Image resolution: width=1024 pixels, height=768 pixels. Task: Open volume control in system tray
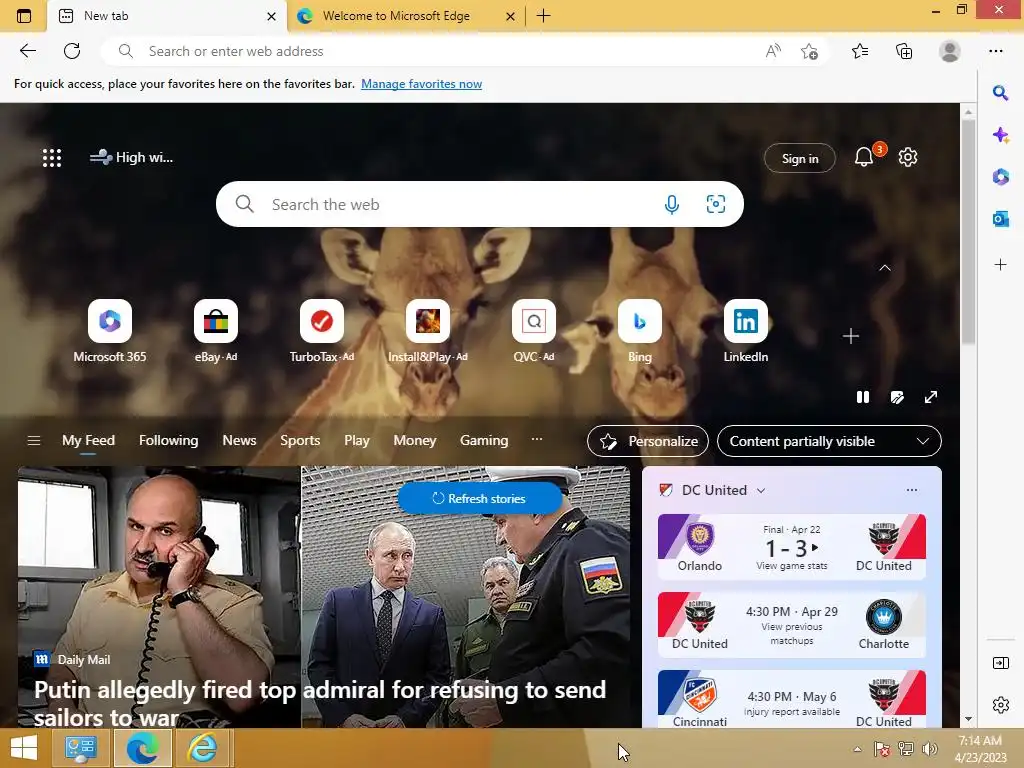click(x=929, y=749)
